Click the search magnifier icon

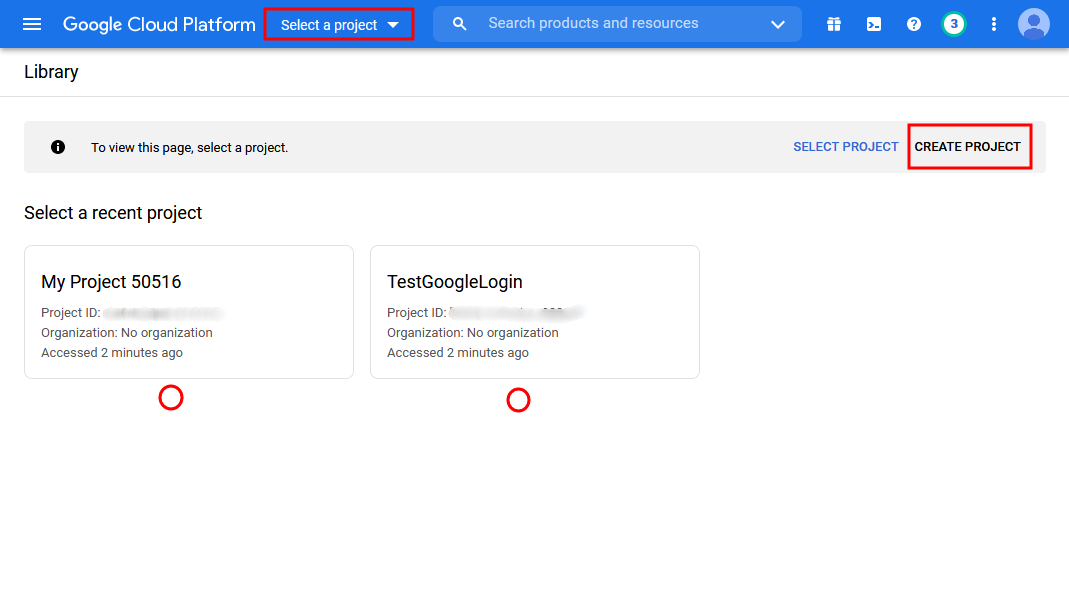click(460, 24)
